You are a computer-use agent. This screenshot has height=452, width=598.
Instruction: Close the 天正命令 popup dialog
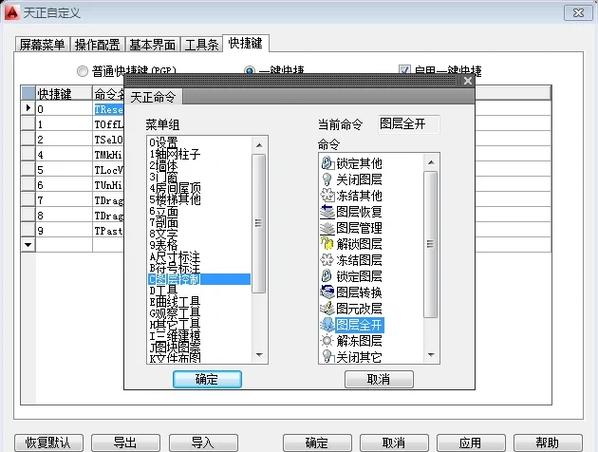tap(468, 81)
